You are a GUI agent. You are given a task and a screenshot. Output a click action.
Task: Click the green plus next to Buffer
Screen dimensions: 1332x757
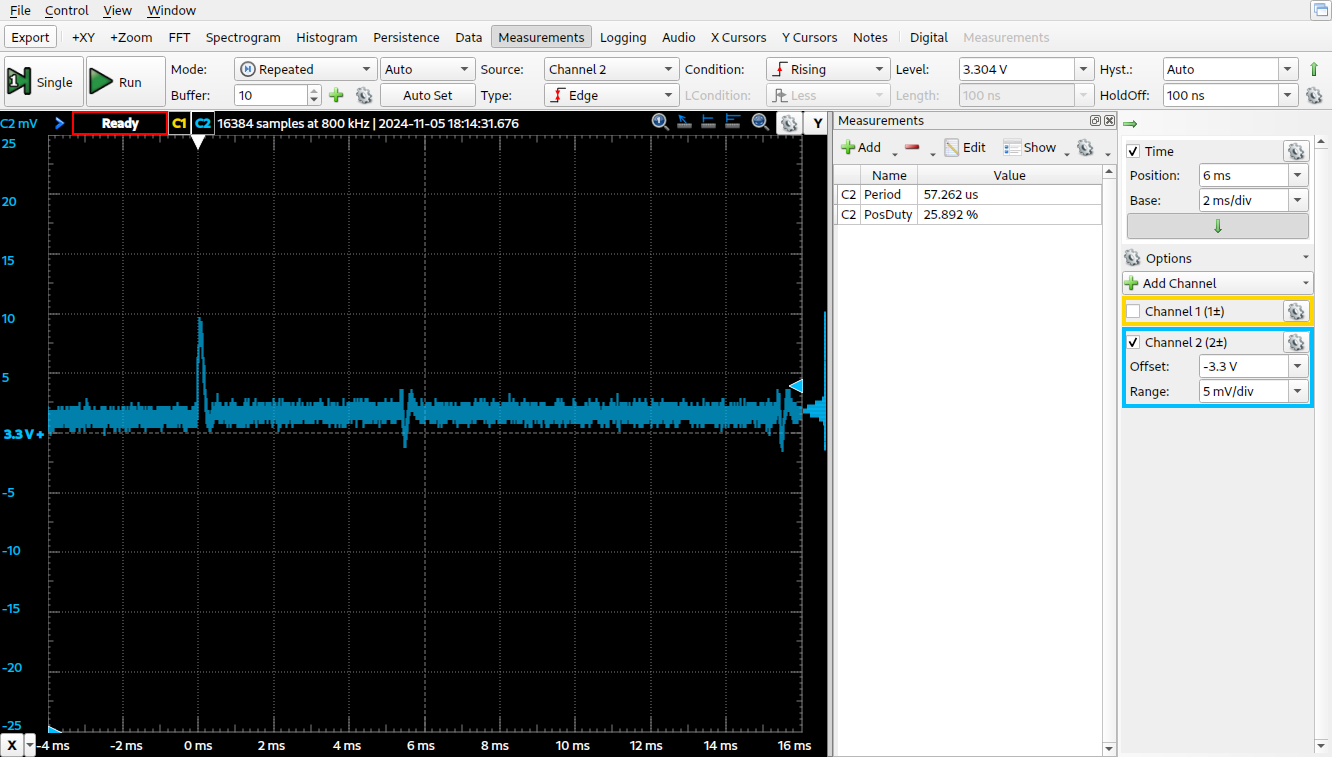click(336, 95)
